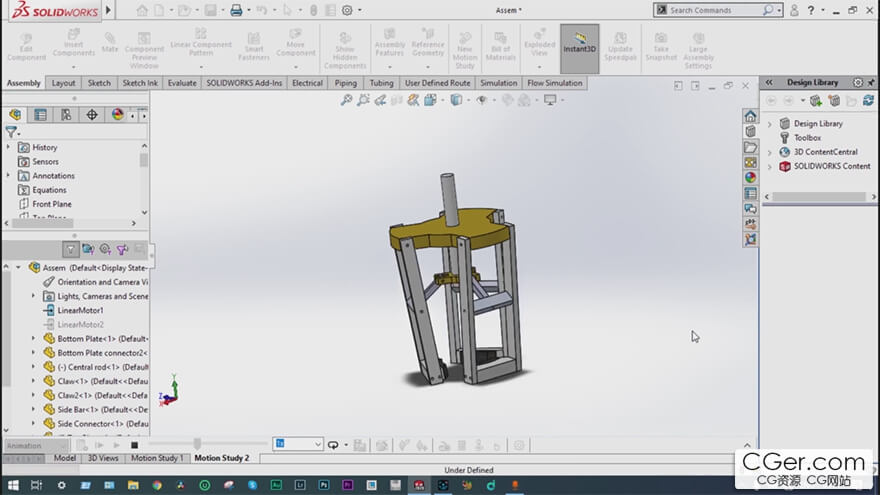
Task: Open File Explorer from the taskbar
Action: [133, 485]
